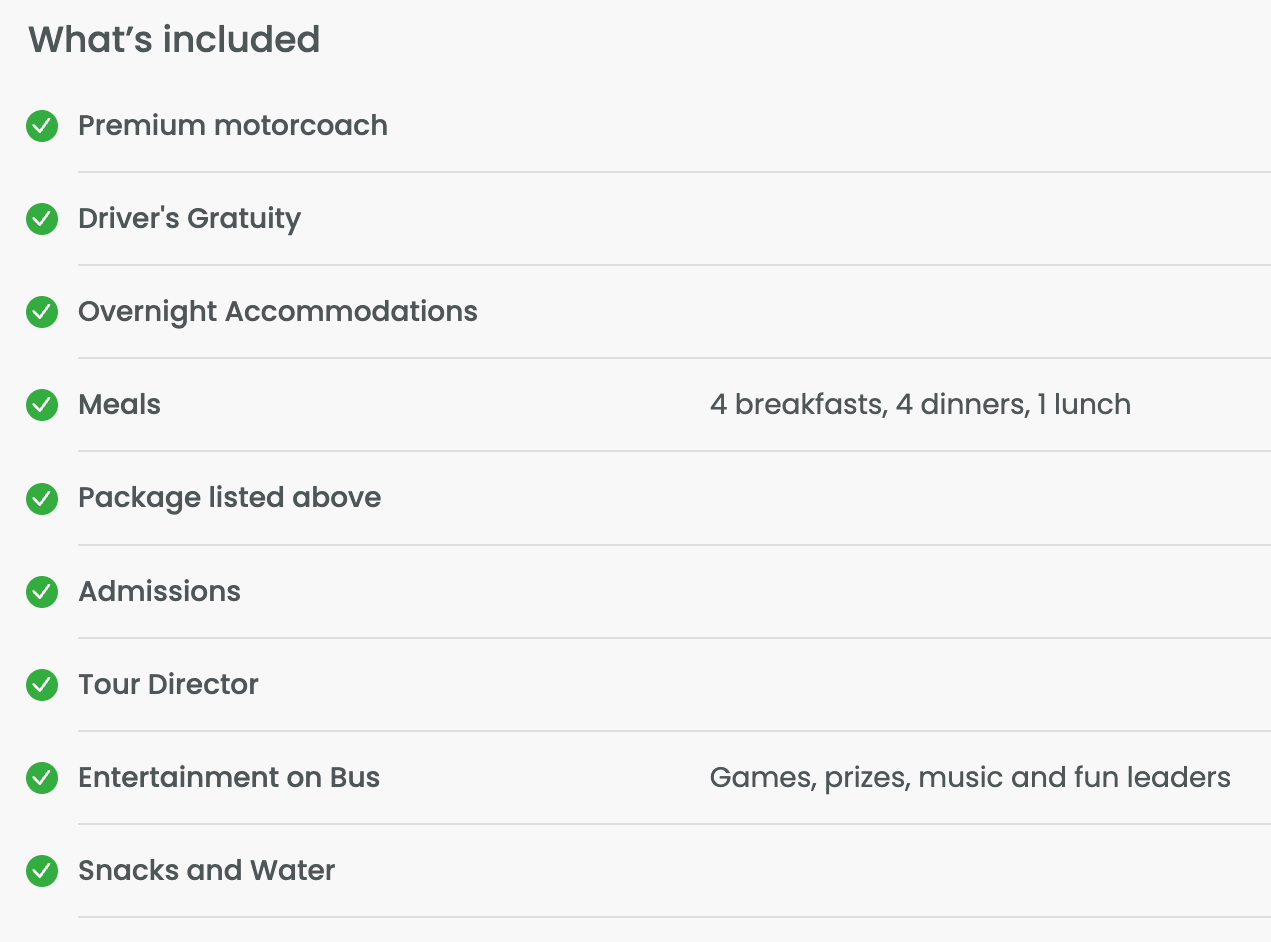Click the green check beside Snacks and Water
Screen dimensions: 1271x942
click(42, 871)
